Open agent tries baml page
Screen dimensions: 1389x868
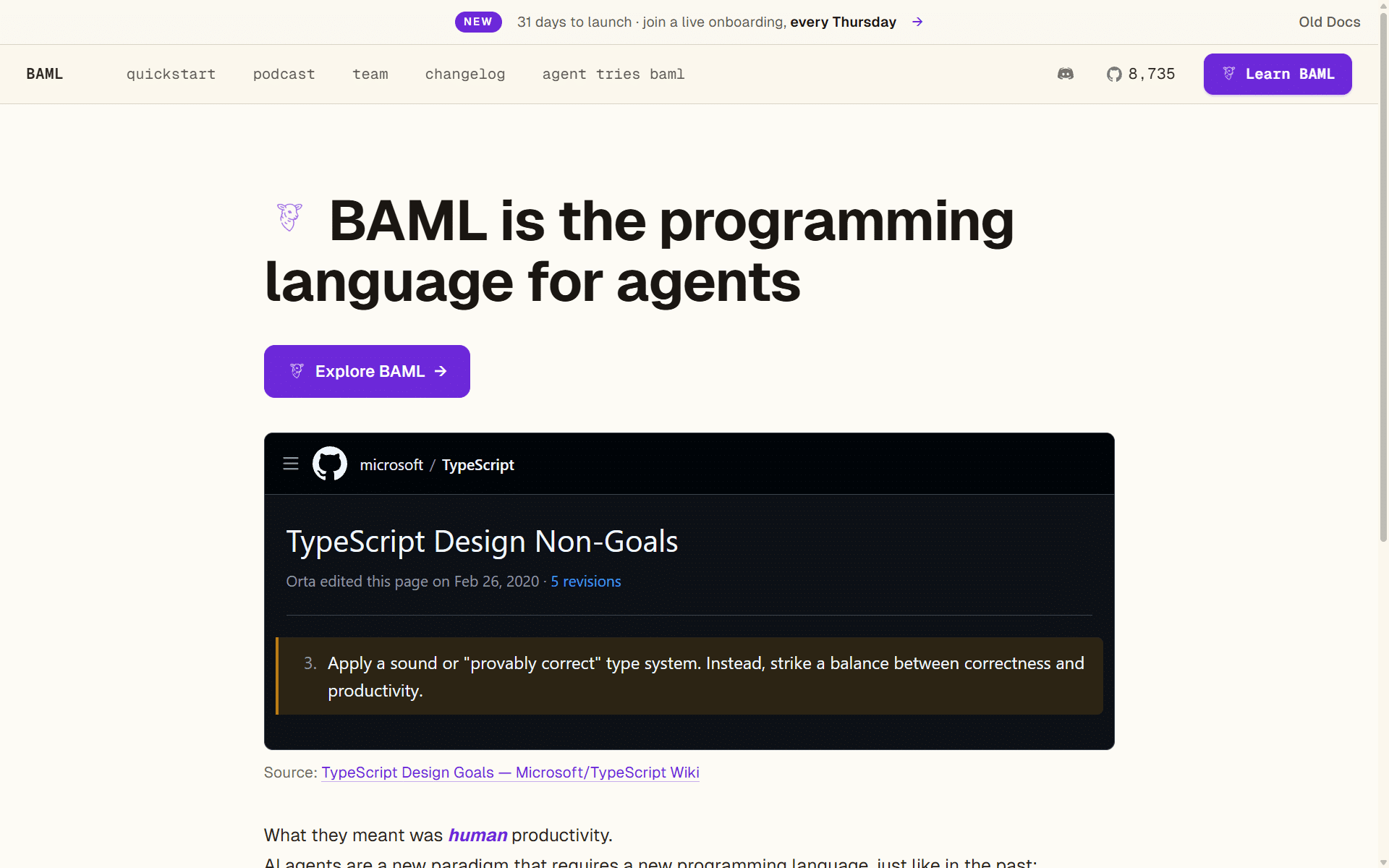[x=613, y=74]
